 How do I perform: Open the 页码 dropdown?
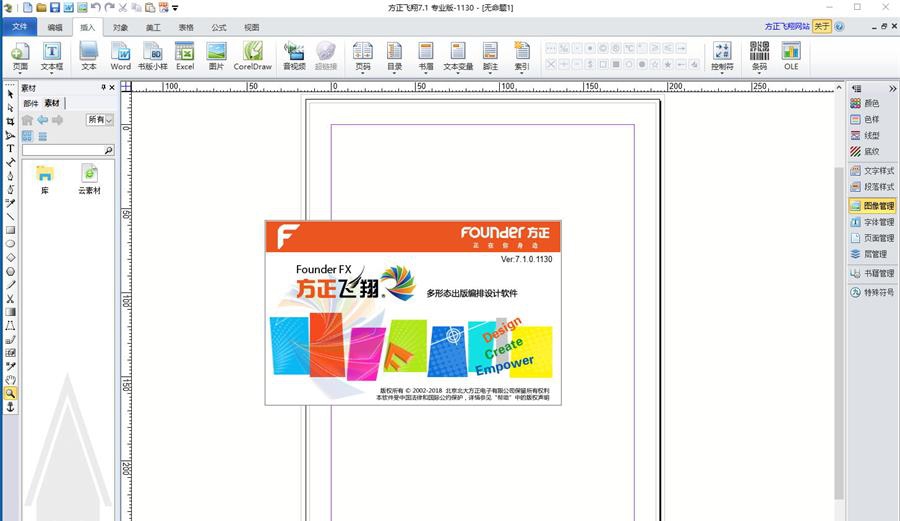point(362,73)
